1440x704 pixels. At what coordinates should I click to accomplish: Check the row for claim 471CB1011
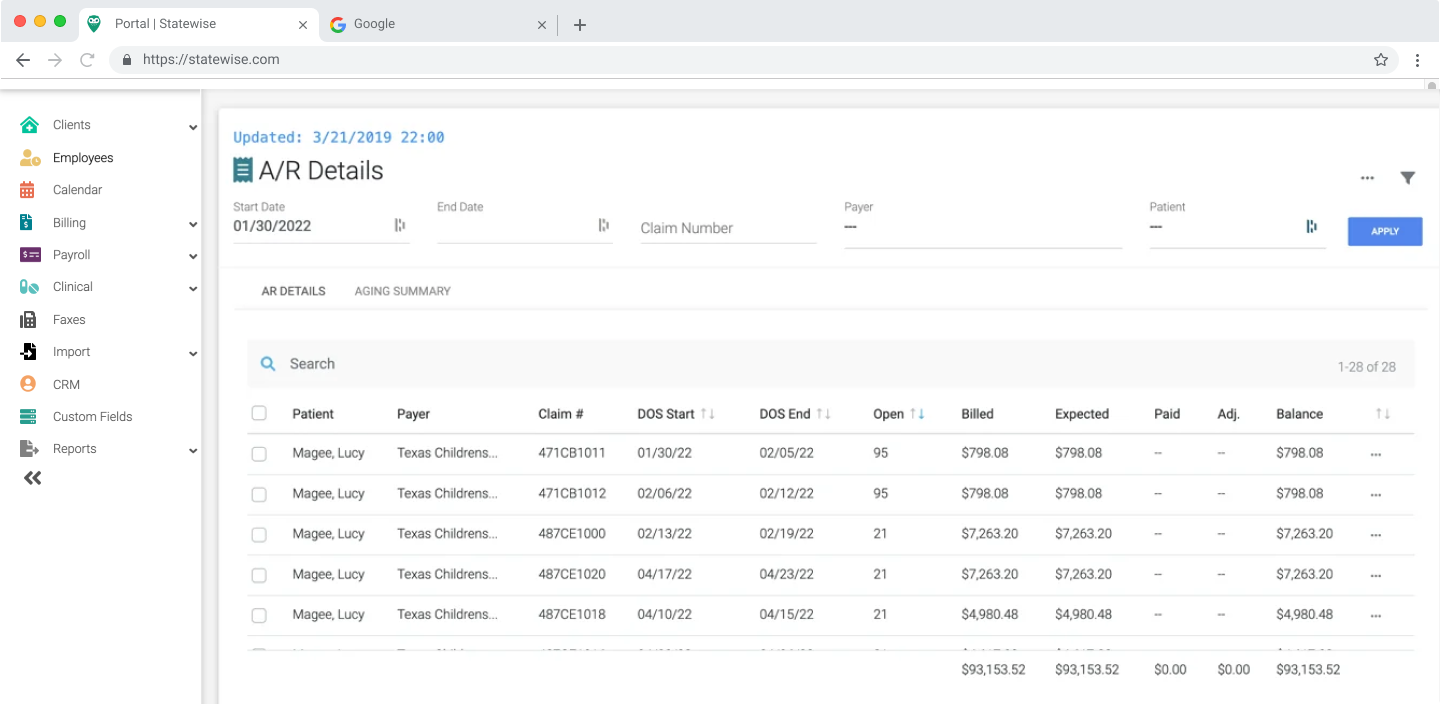259,454
